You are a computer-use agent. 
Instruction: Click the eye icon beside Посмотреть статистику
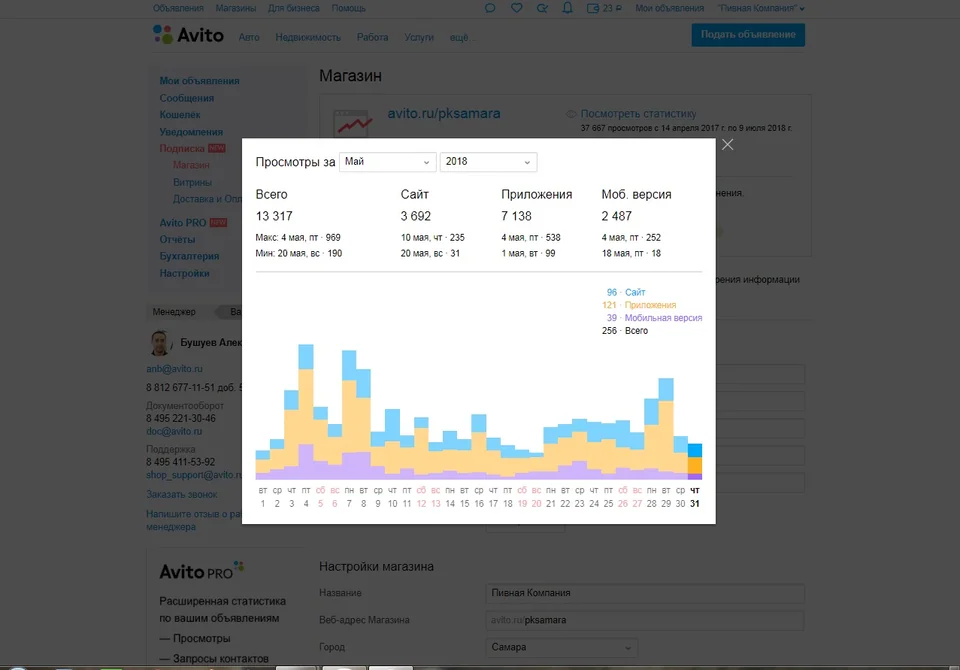click(571, 114)
